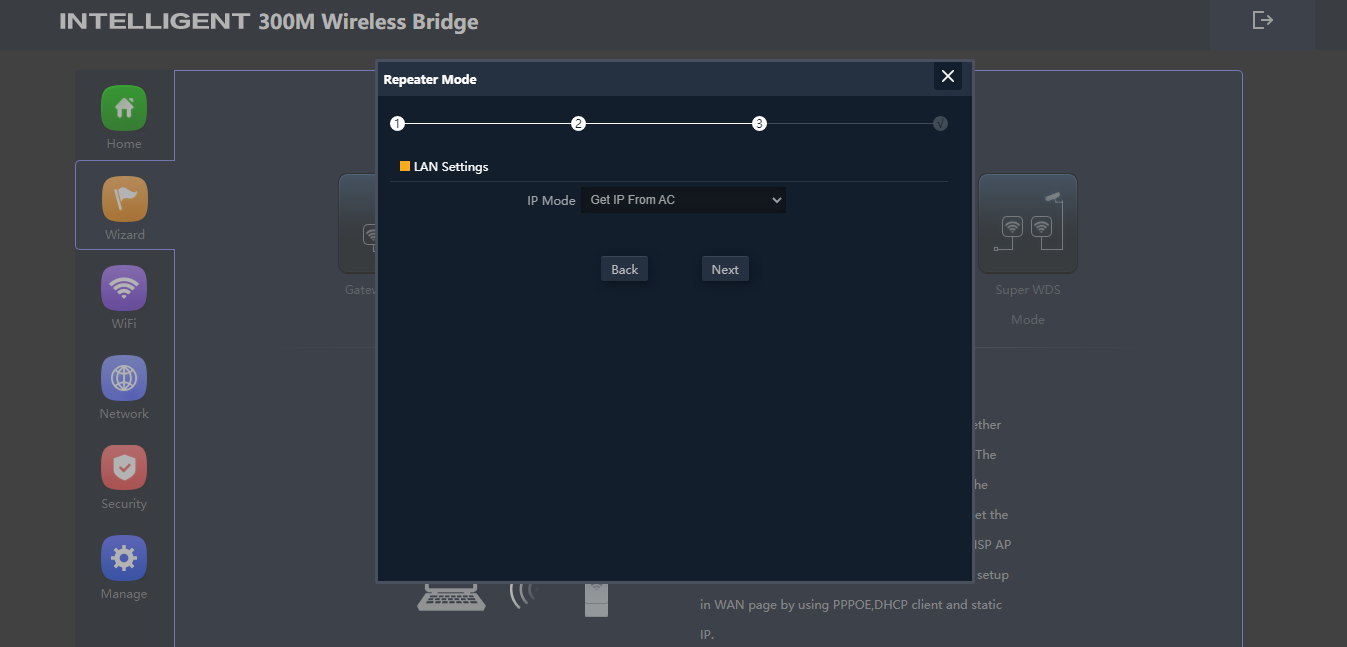
Task: Click wizard step 2 marker
Action: tap(578, 124)
